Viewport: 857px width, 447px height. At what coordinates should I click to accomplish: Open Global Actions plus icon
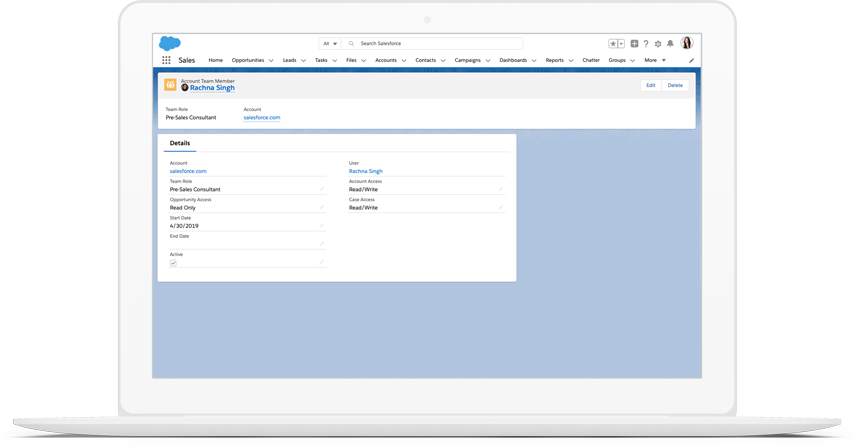click(x=634, y=44)
